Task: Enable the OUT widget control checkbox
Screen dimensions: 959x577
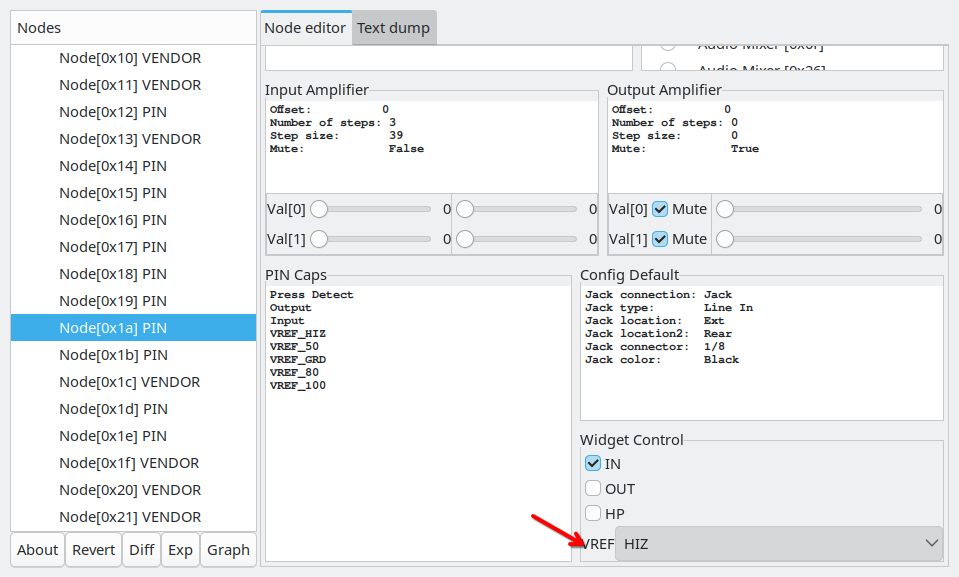Action: [x=593, y=488]
